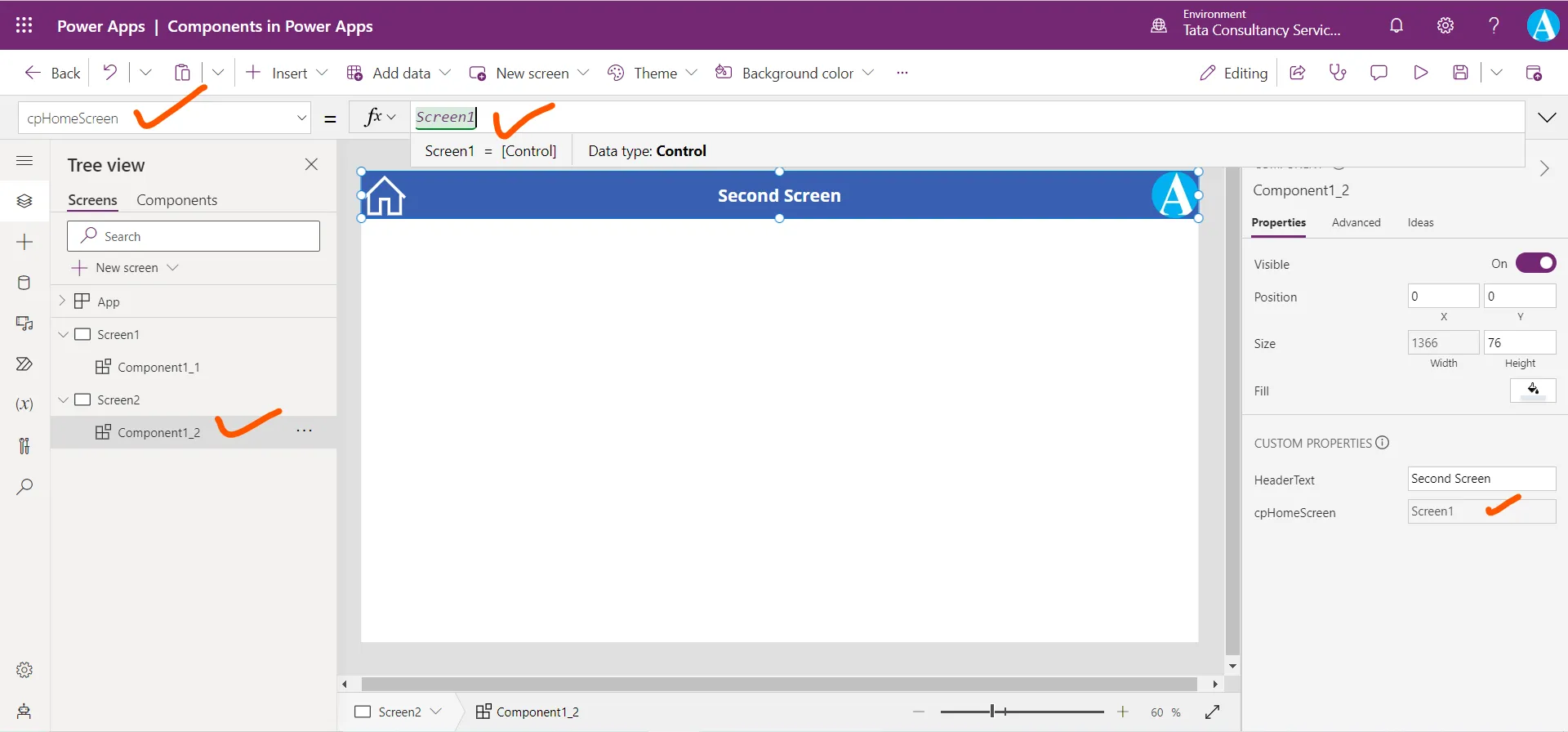The width and height of the screenshot is (1568, 732).
Task: Open the app launcher waffle icon
Action: pos(24,25)
